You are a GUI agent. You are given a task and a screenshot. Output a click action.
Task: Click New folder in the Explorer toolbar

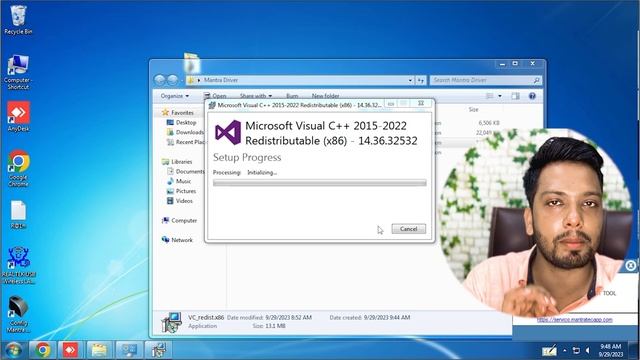(x=325, y=96)
